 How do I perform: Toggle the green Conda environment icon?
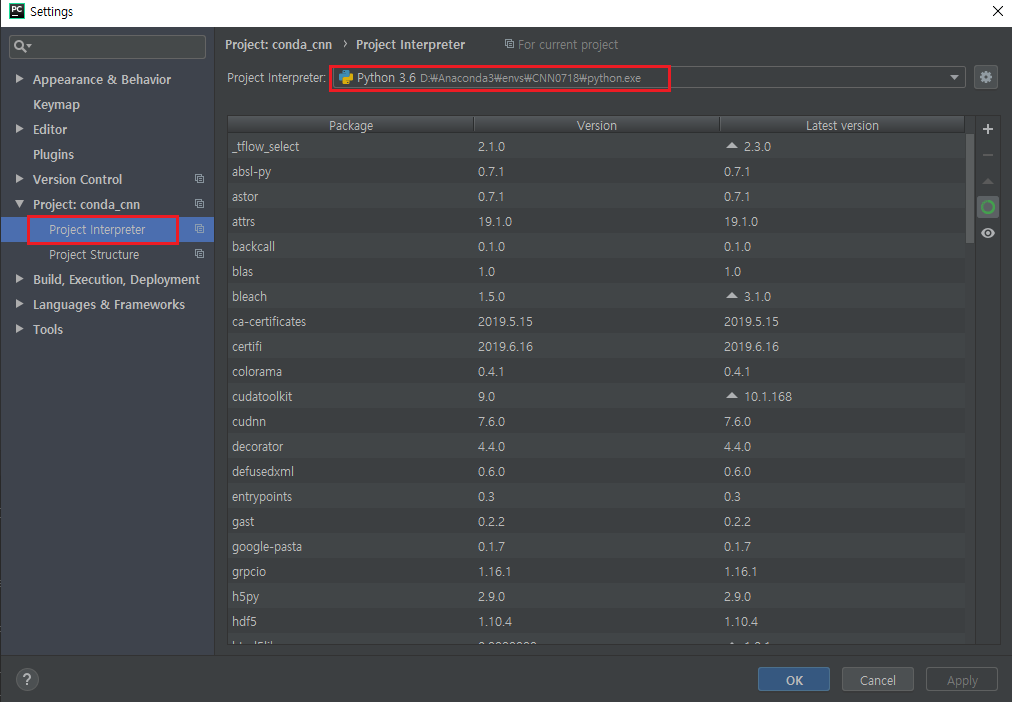click(987, 207)
